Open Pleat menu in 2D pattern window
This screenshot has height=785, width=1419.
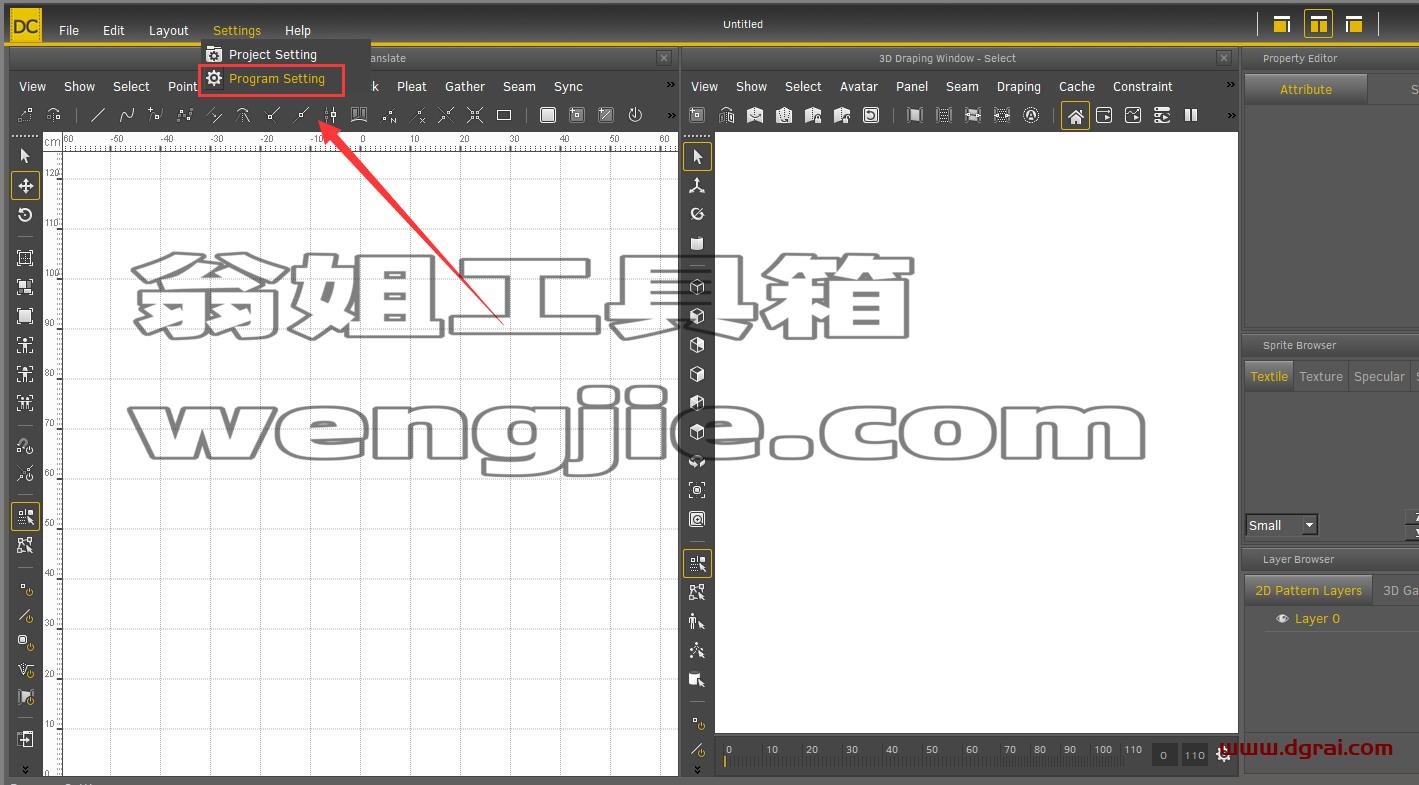click(412, 87)
